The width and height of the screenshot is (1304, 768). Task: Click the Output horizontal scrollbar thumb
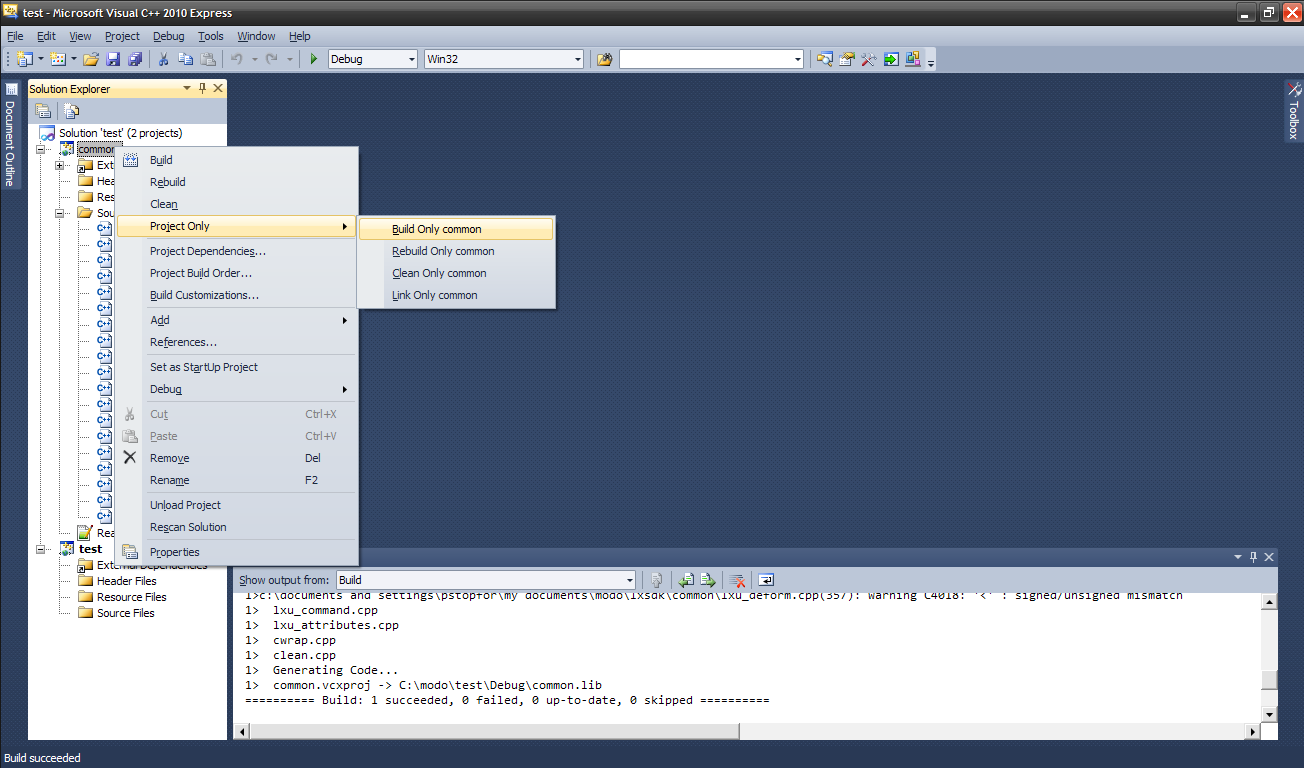(495, 731)
